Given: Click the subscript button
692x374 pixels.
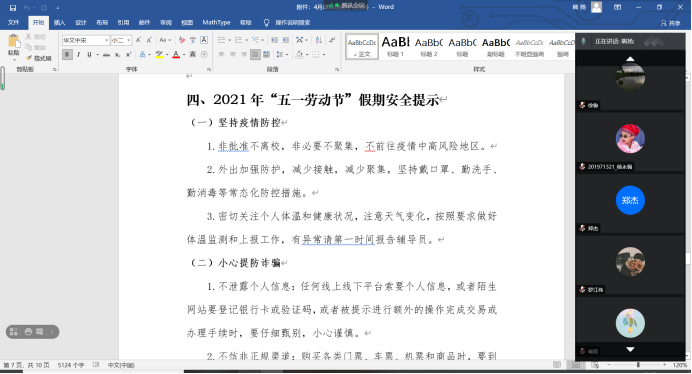Looking at the screenshot, I should pos(117,55).
